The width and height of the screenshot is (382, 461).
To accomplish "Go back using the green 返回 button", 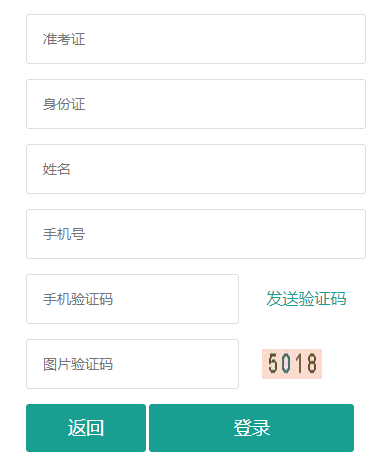I will pyautogui.click(x=86, y=428).
